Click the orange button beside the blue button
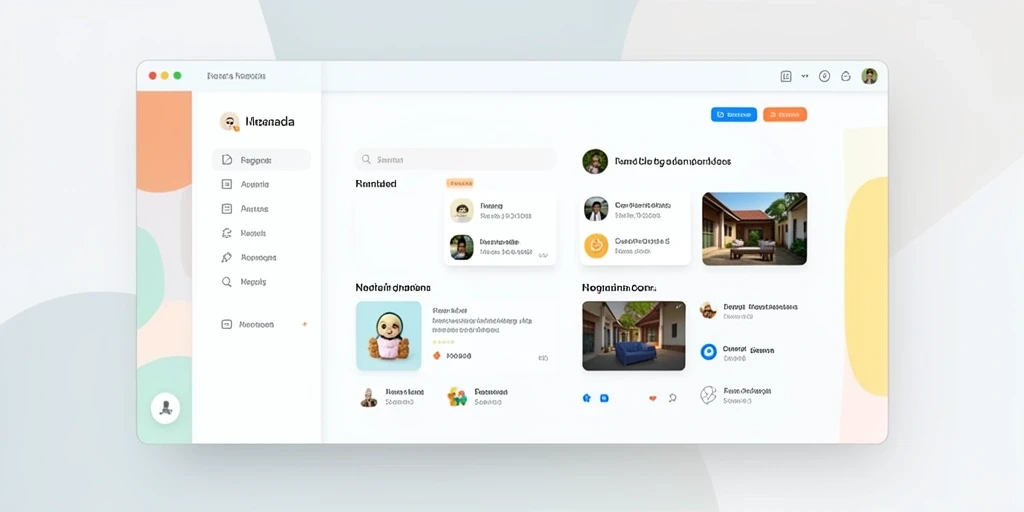Viewport: 1024px width, 512px height. point(785,114)
